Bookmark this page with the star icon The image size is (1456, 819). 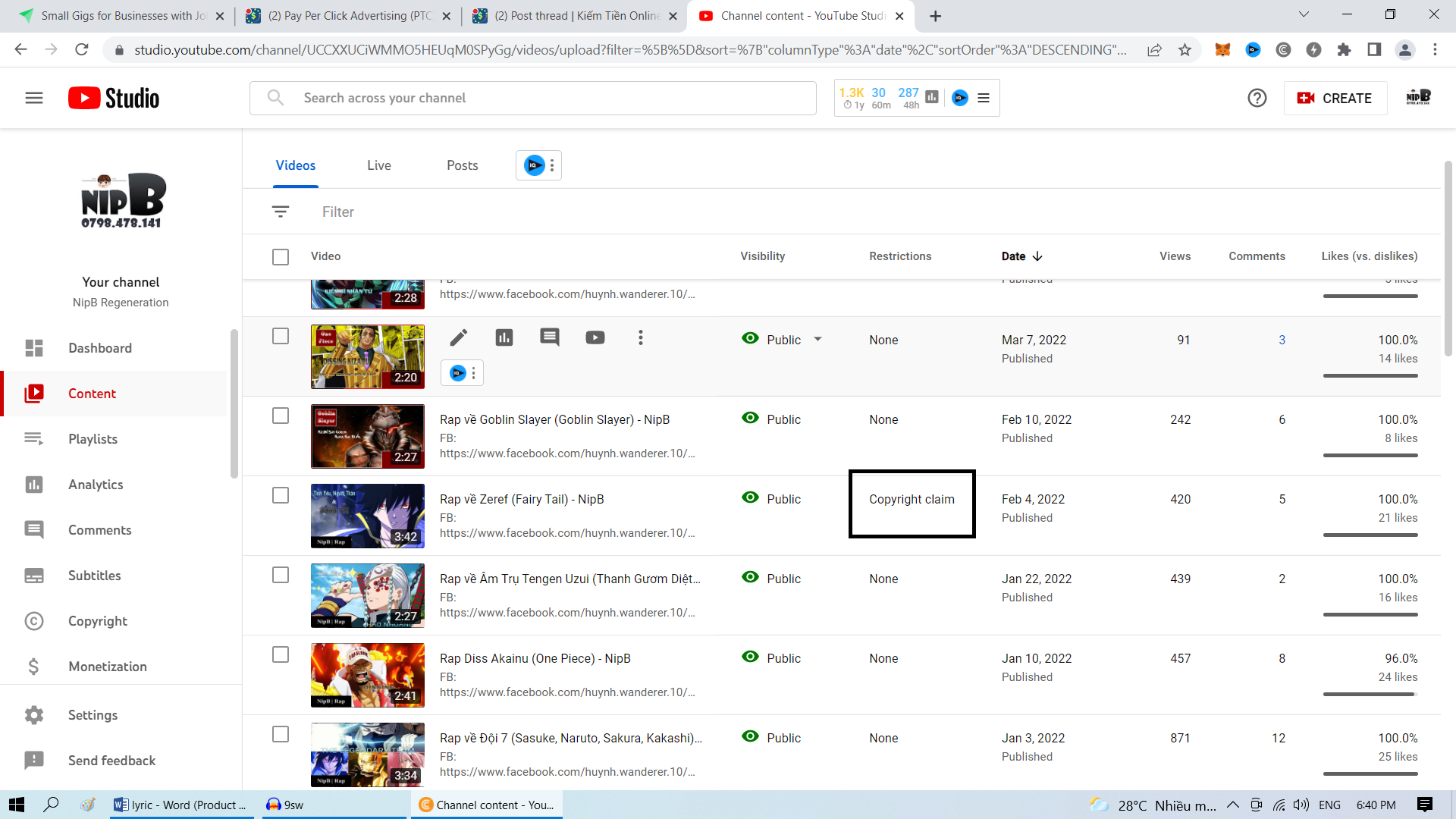coord(1185,50)
